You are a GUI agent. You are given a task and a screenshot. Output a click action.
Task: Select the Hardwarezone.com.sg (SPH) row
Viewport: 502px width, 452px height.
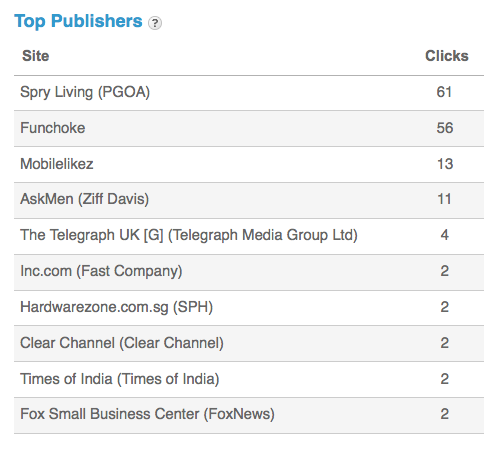(x=249, y=308)
